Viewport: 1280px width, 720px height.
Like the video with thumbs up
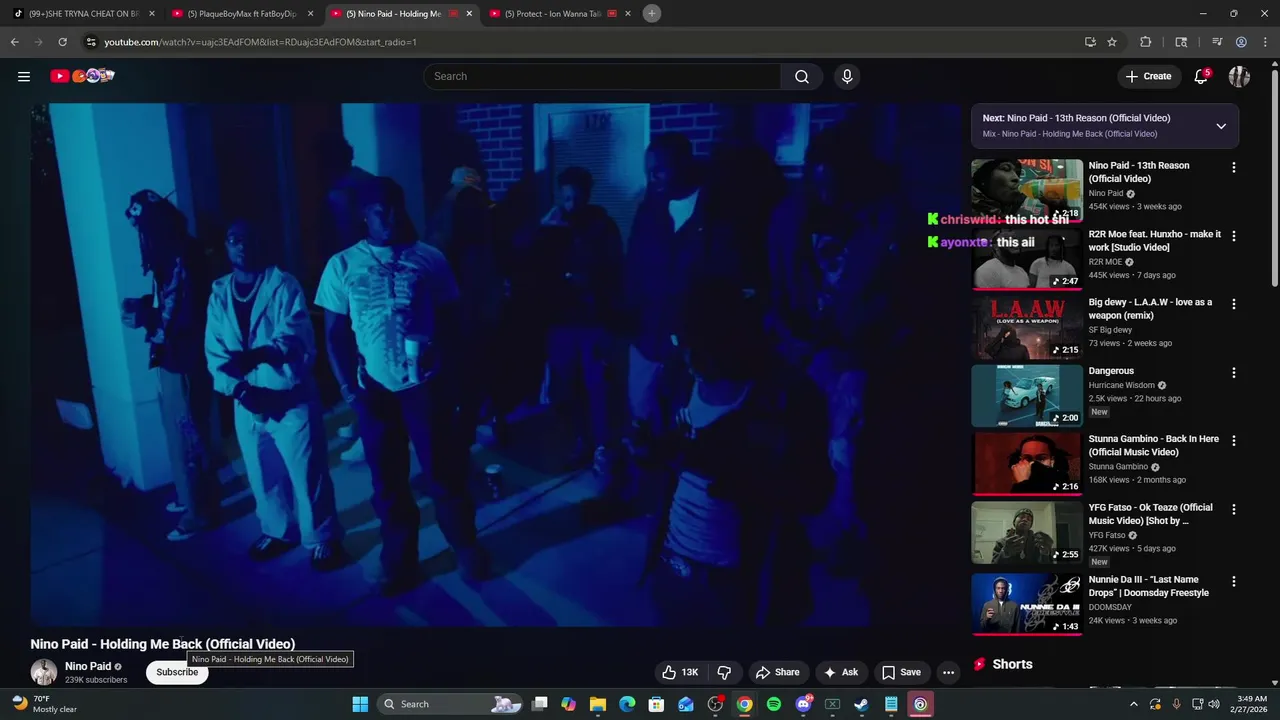click(680, 672)
